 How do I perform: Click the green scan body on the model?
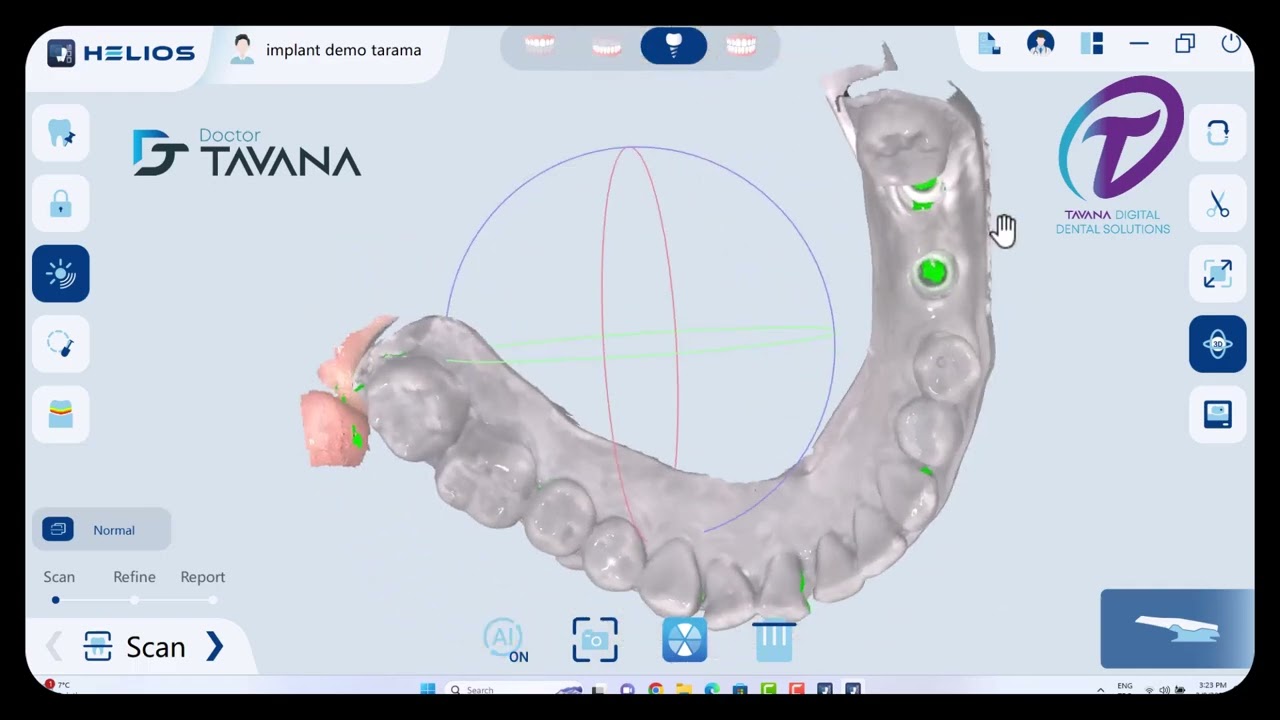tap(933, 272)
